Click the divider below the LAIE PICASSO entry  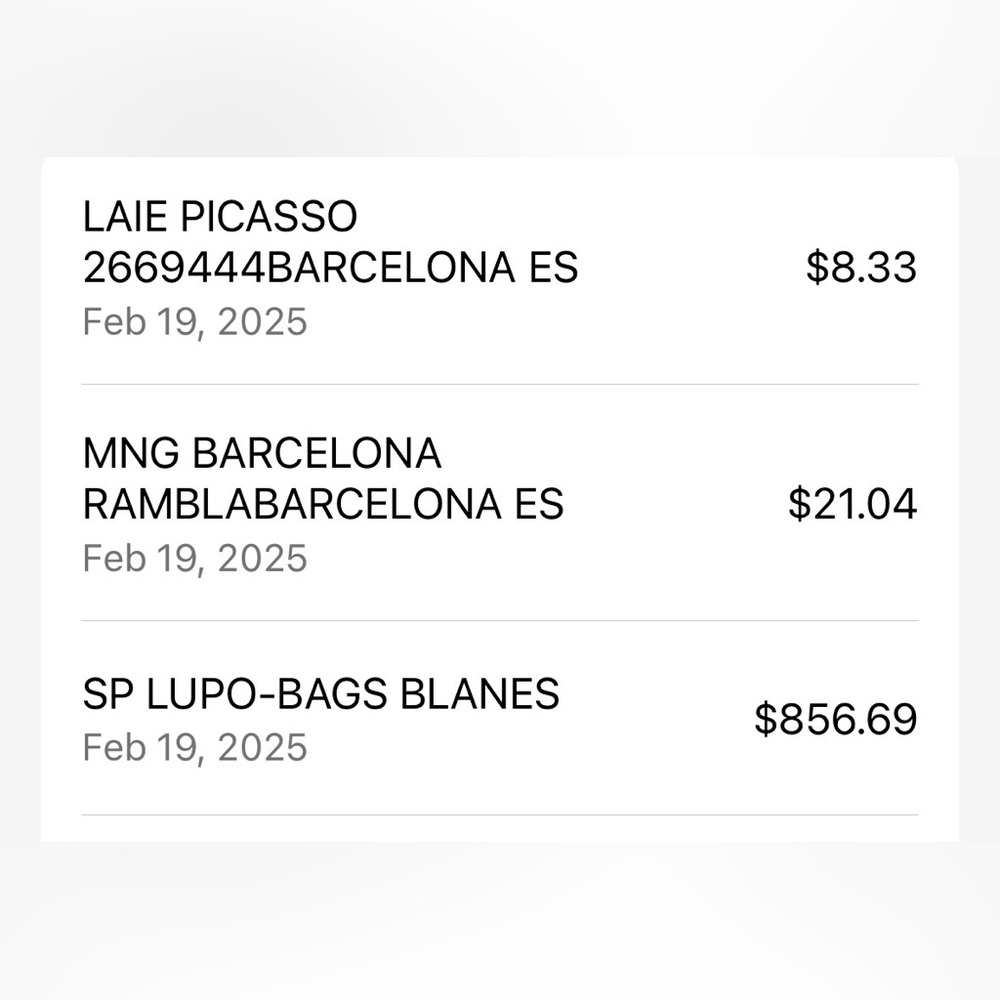(x=500, y=385)
